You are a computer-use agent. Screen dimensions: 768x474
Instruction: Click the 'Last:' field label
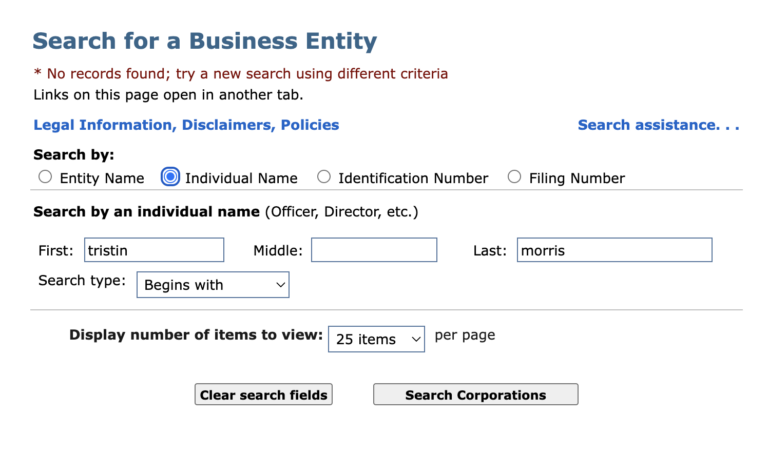tap(490, 251)
